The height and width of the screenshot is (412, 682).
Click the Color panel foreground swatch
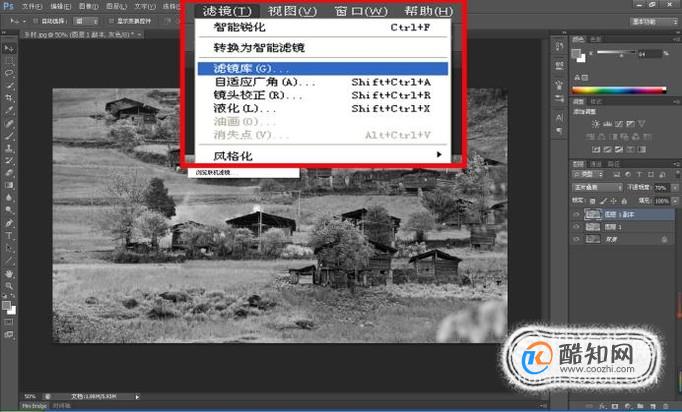(576, 54)
